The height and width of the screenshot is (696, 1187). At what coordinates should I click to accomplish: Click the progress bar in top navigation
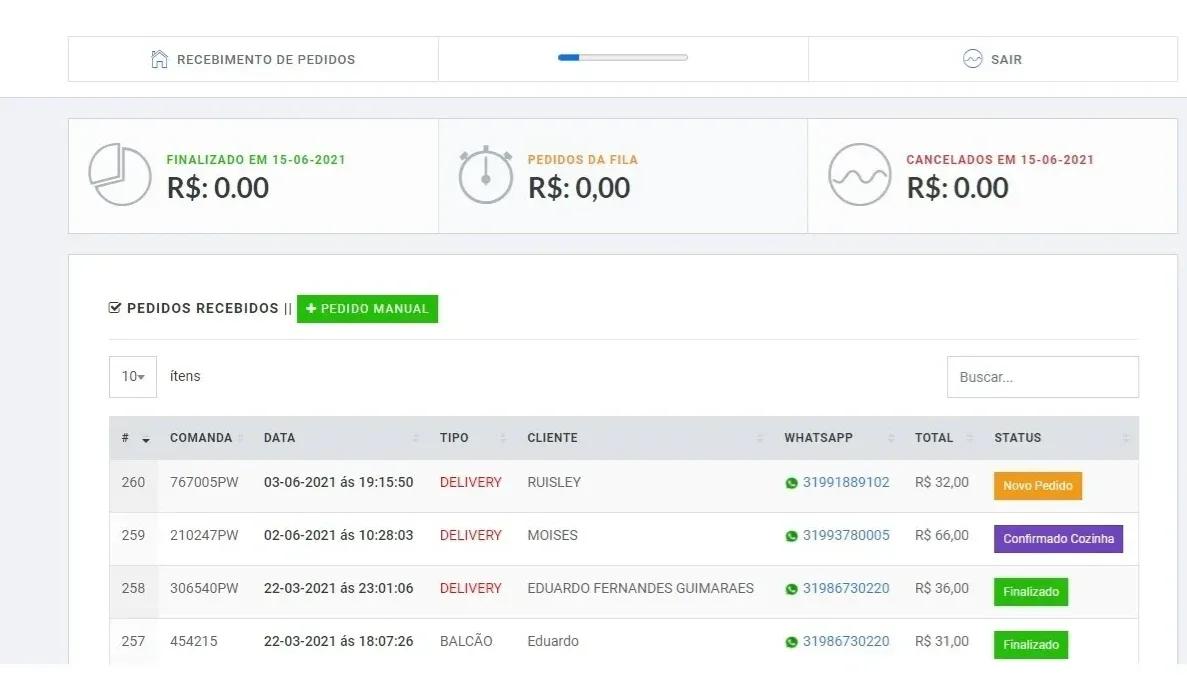(x=622, y=58)
